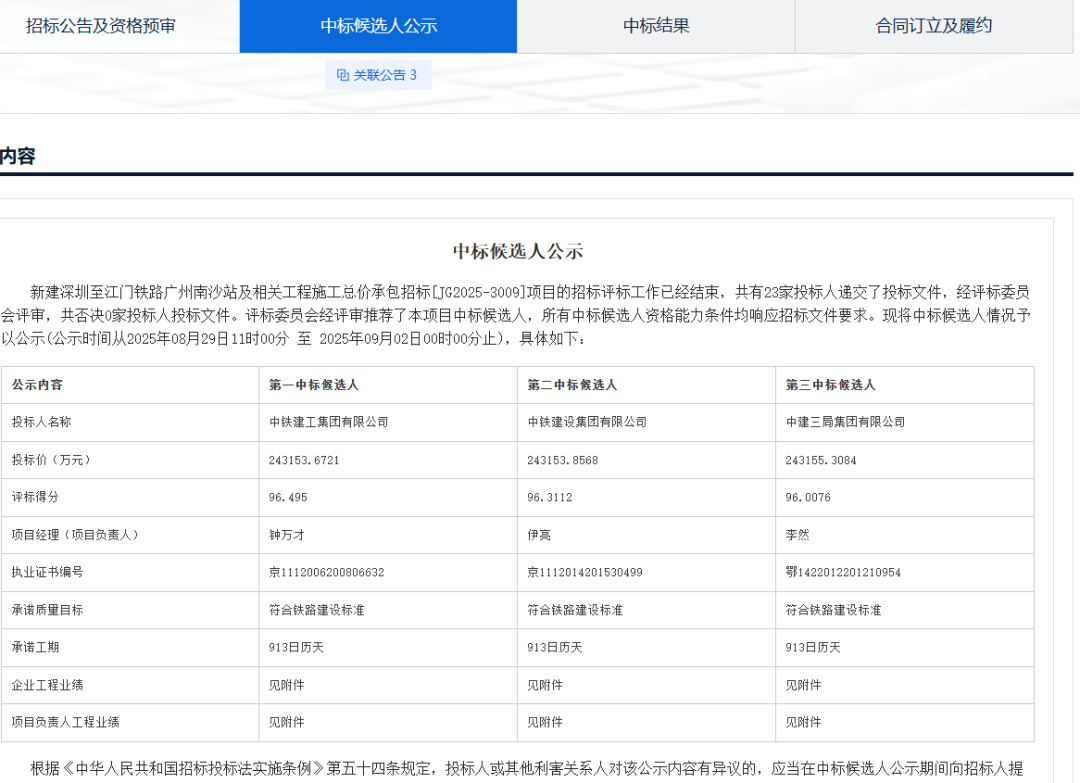
Task: Select certificate number 京1112006200806632
Action: 326,572
